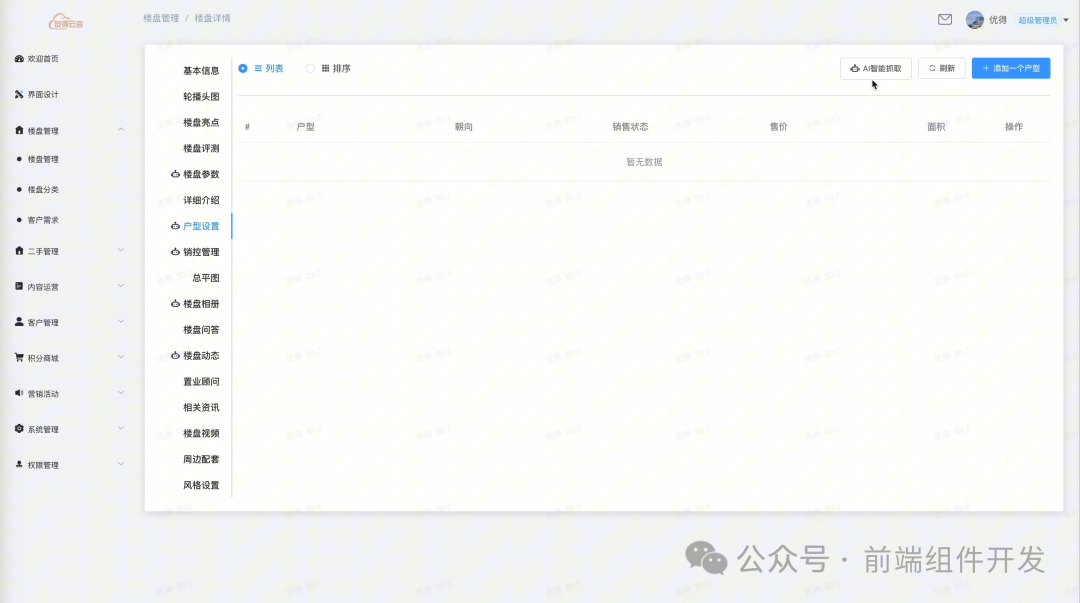Click the 添加一个户型 button
This screenshot has width=1080, height=603.
(x=1010, y=68)
